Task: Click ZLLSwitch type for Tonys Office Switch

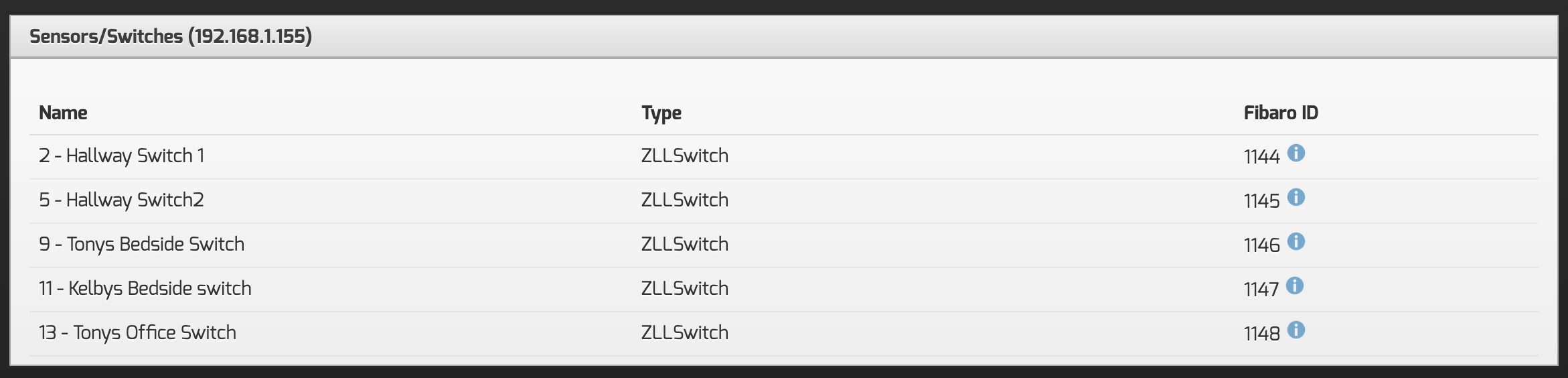Action: tap(684, 333)
